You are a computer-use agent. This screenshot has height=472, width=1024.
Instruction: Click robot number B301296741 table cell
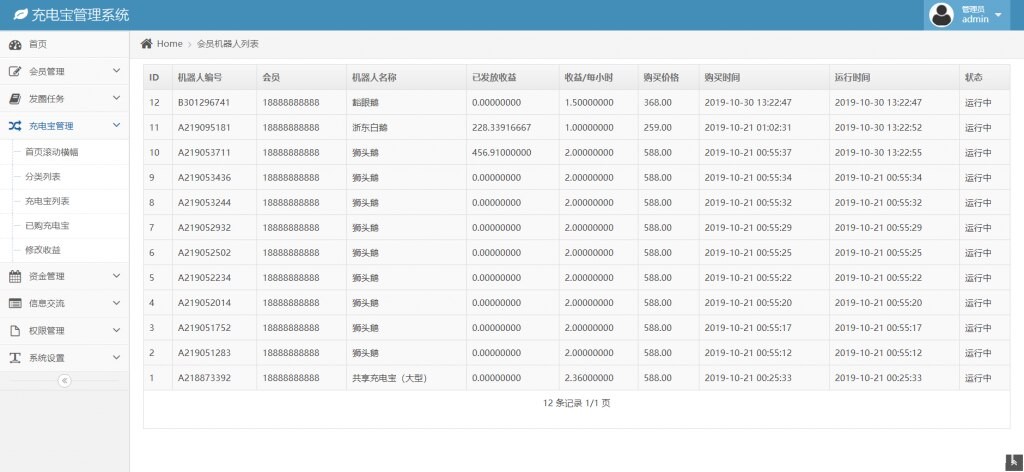204,102
